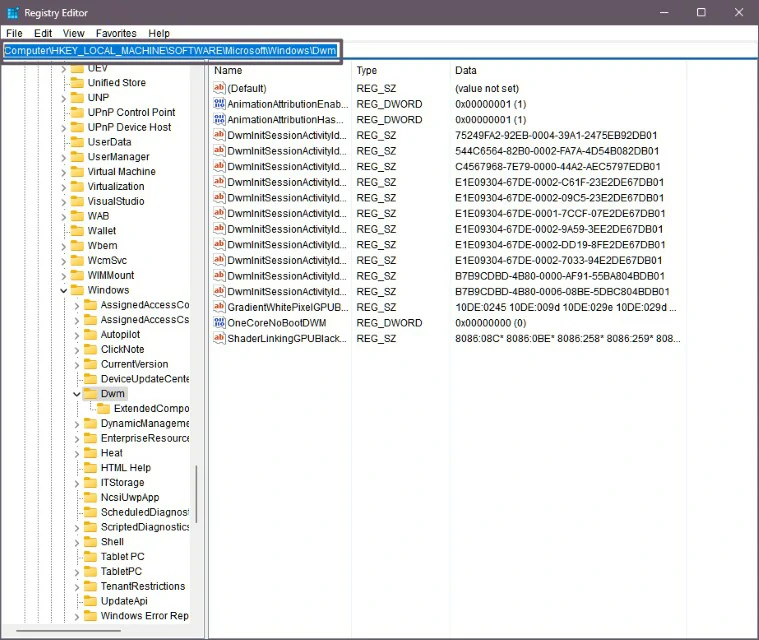This screenshot has height=640, width=759.
Task: Click the ExtendedCompo subfolder icon
Action: click(103, 409)
